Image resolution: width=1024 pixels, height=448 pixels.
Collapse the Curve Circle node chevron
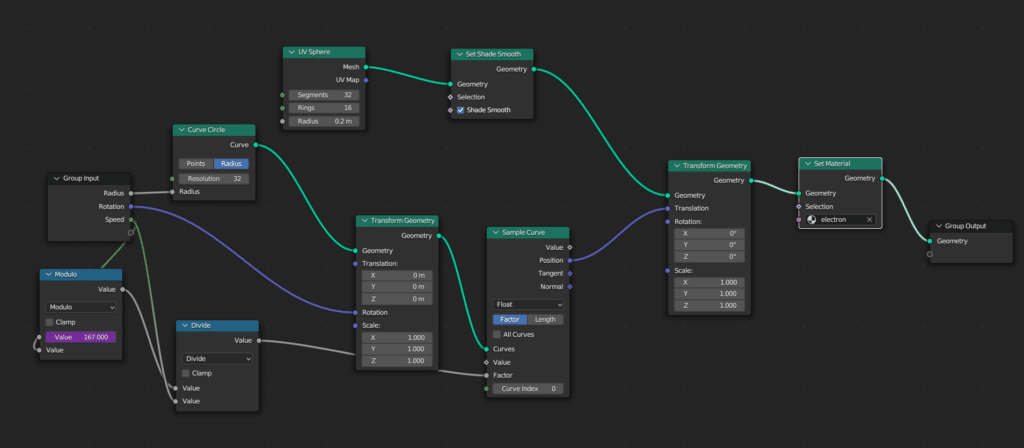[x=181, y=130]
